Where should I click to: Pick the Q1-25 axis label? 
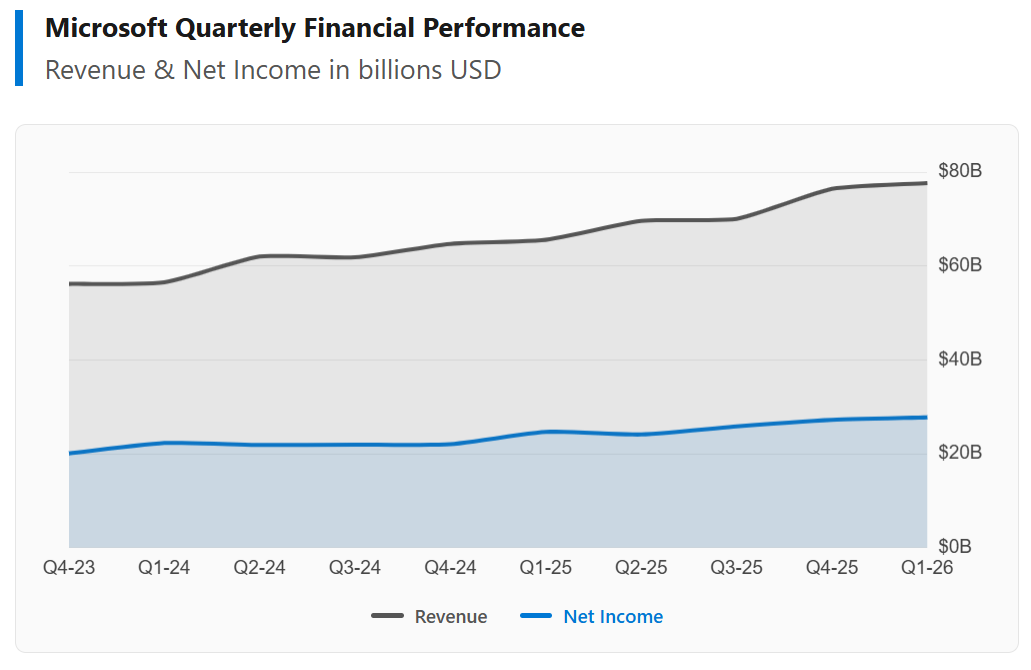(546, 568)
